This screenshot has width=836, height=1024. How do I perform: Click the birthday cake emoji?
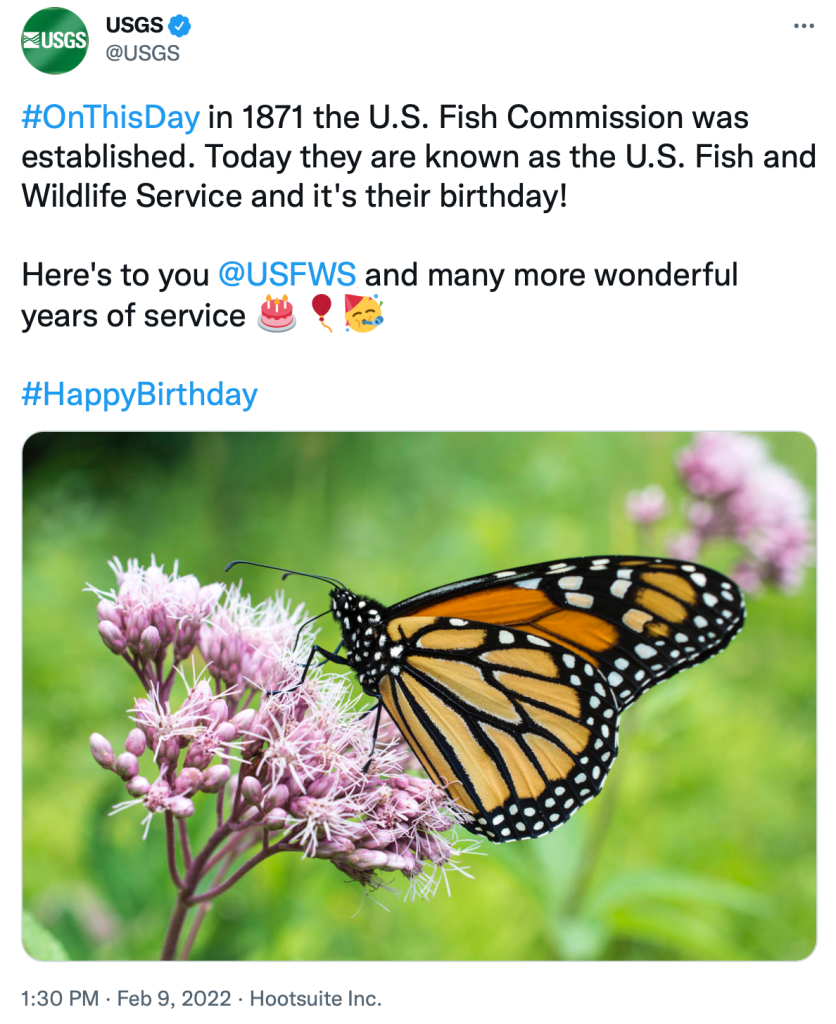coord(277,314)
